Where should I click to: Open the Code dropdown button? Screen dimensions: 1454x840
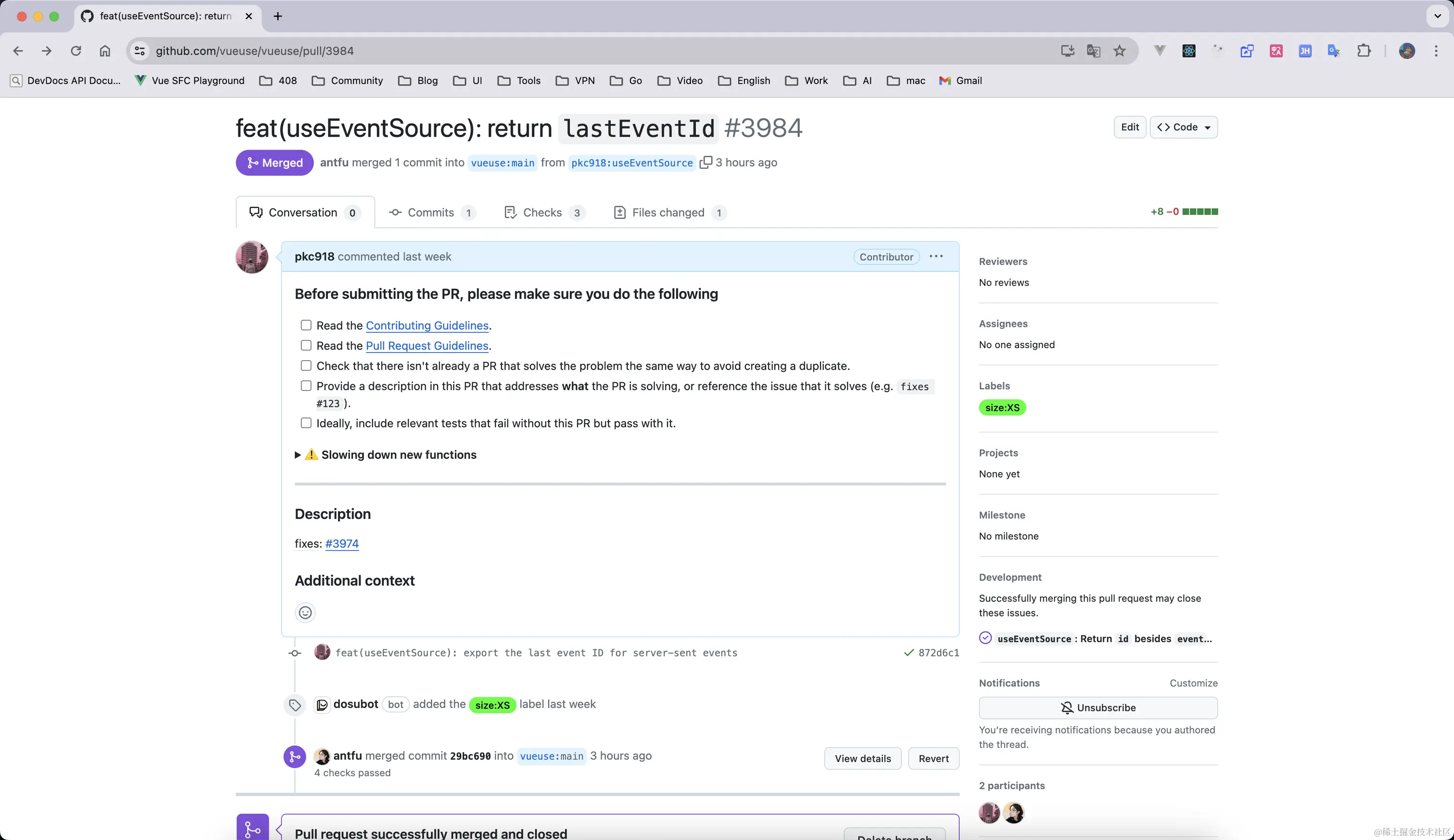1183,127
